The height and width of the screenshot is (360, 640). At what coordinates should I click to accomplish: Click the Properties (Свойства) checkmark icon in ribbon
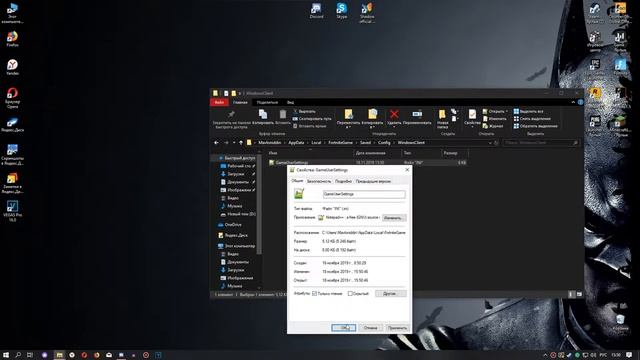pyautogui.click(x=472, y=114)
